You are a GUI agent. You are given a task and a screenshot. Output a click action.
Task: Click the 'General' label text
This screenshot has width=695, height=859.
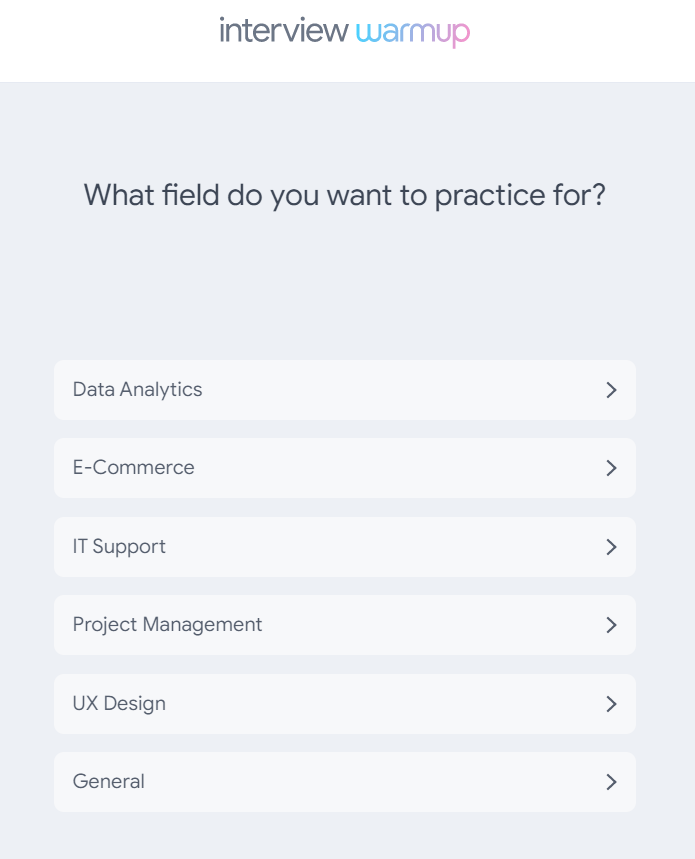click(x=108, y=782)
